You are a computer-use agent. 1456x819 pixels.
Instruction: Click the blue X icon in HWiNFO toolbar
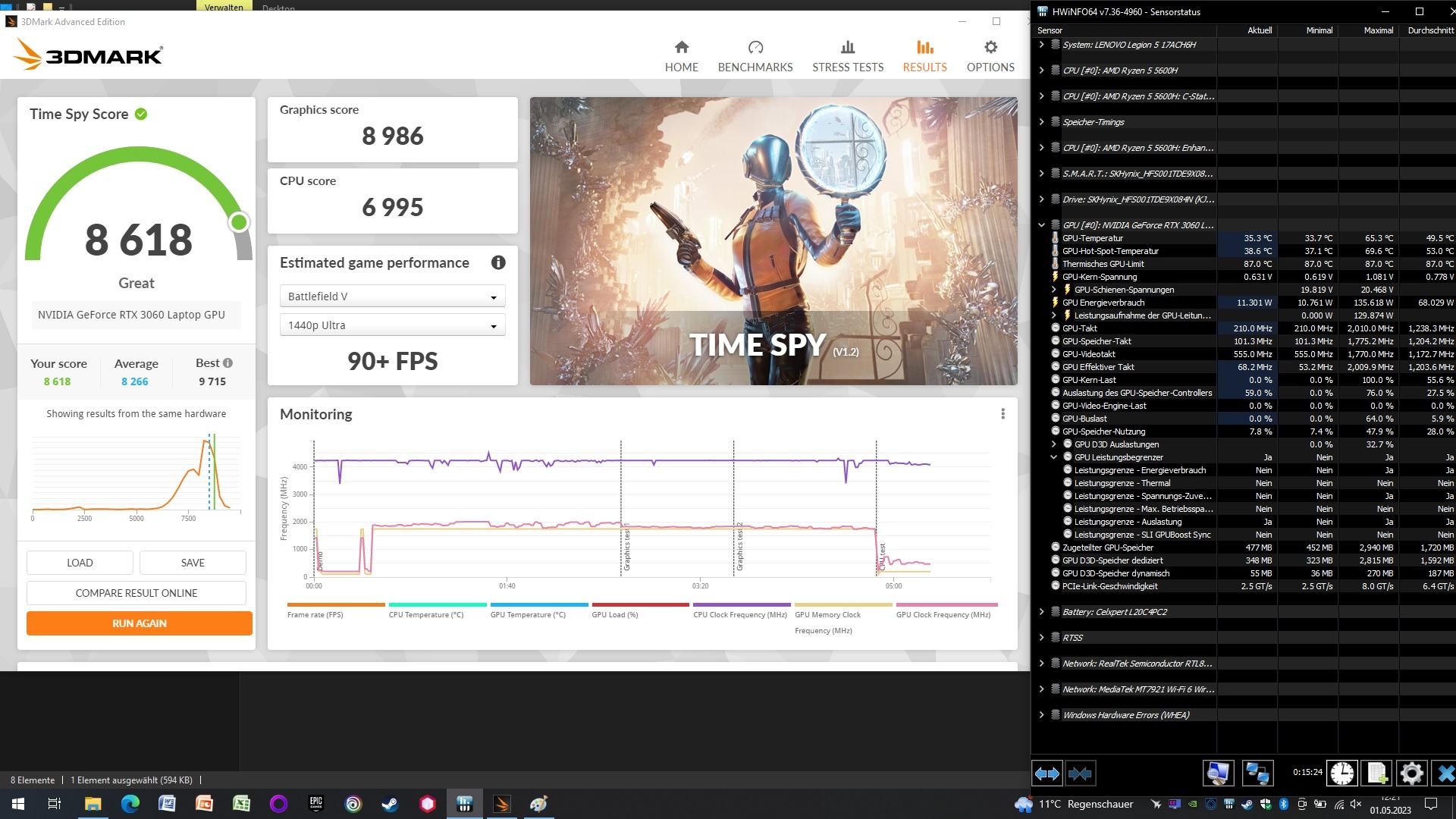pyautogui.click(x=1445, y=773)
